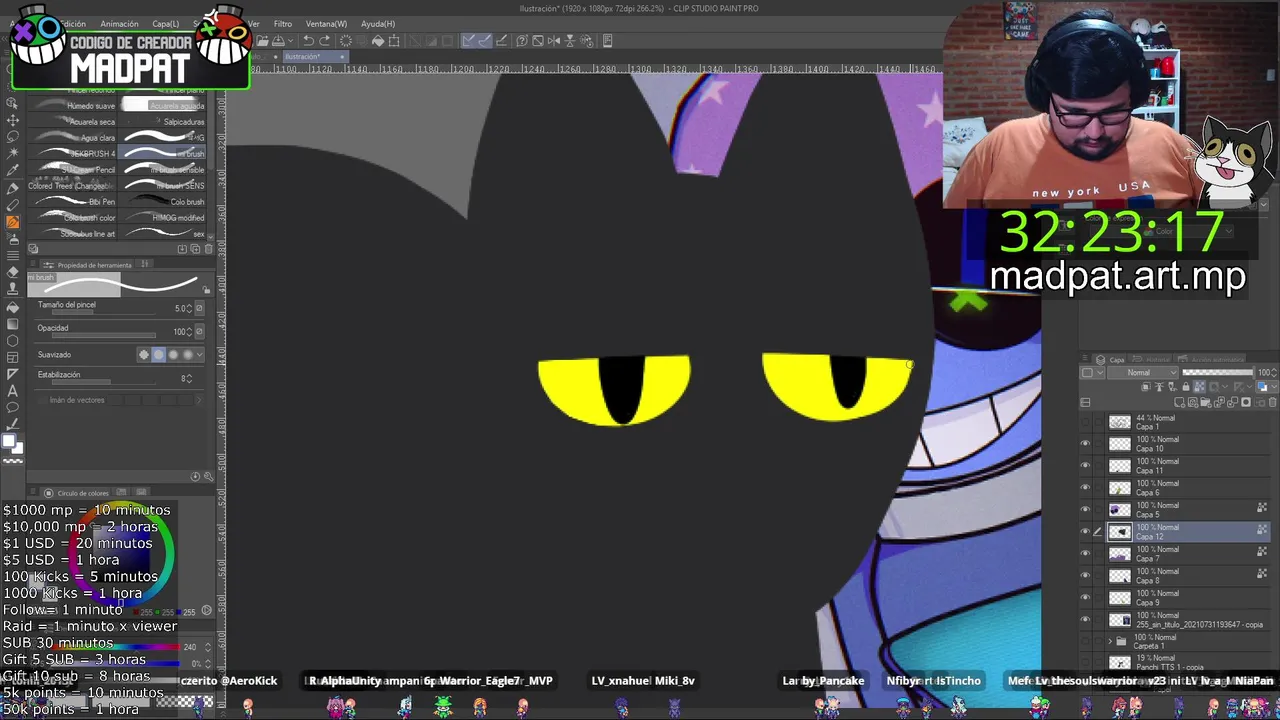
Task: Open the save options dropdown arrow
Action: click(x=291, y=41)
